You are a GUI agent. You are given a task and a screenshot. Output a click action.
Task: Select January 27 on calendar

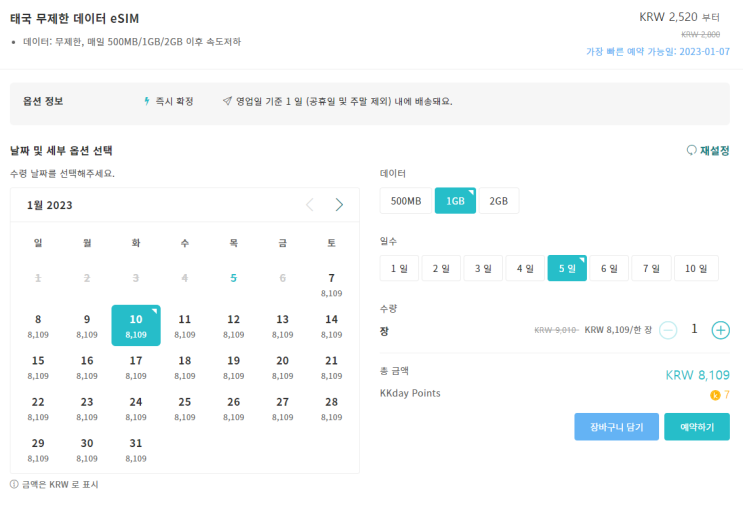coord(282,408)
